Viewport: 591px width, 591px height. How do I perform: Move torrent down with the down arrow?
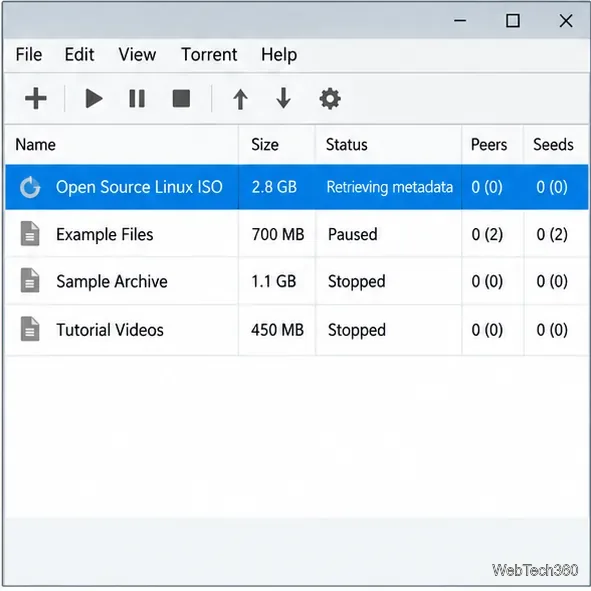[283, 98]
